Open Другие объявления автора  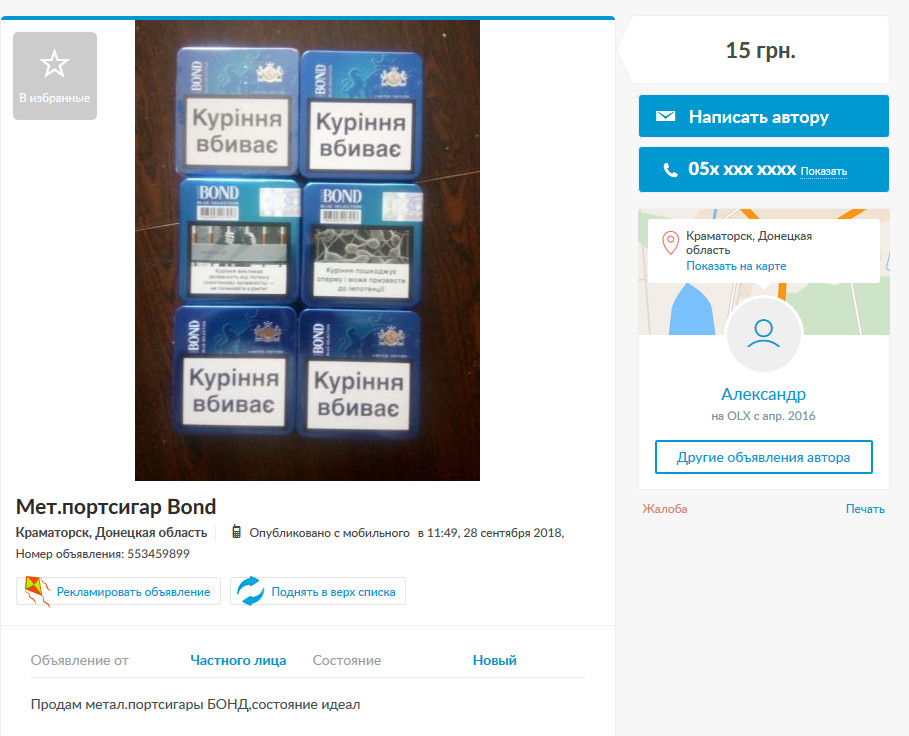coord(763,457)
